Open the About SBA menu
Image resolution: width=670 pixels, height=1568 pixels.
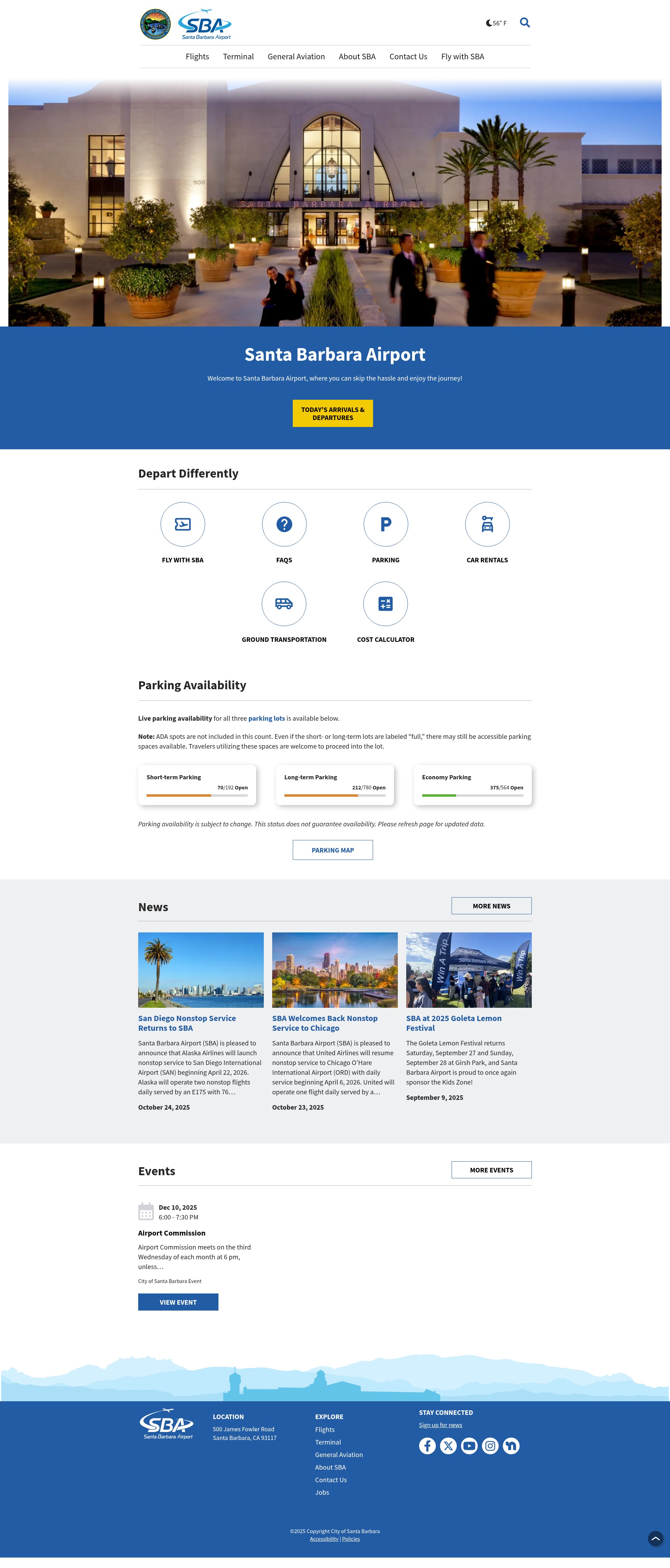point(357,57)
